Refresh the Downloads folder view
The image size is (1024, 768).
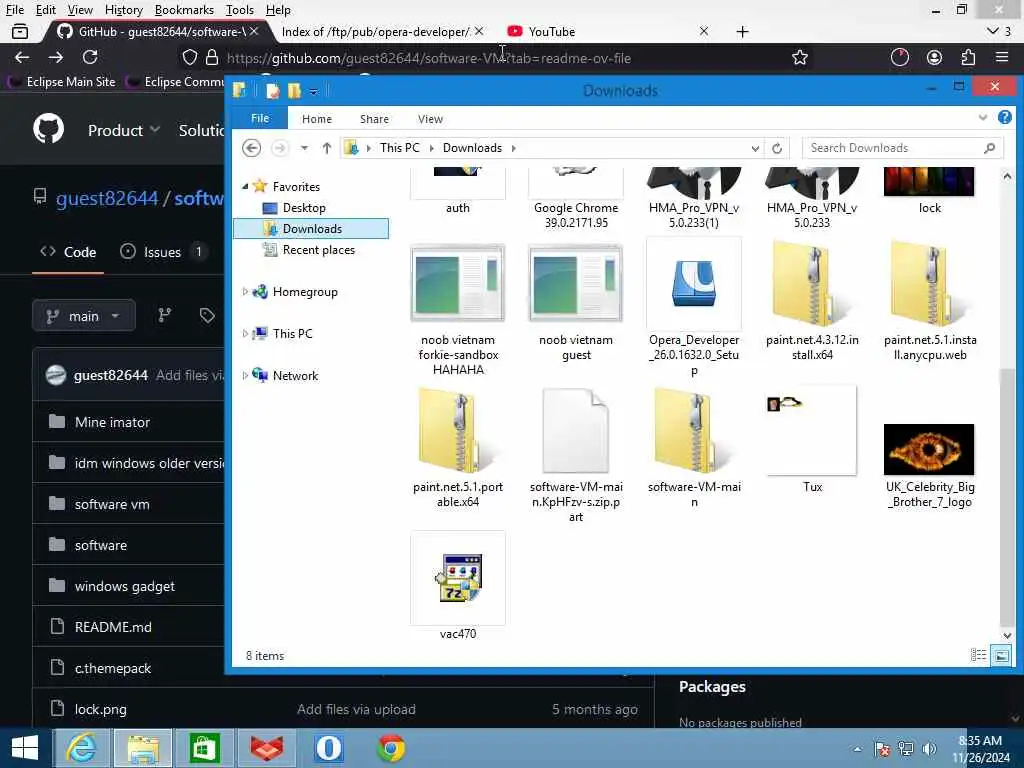point(777,148)
